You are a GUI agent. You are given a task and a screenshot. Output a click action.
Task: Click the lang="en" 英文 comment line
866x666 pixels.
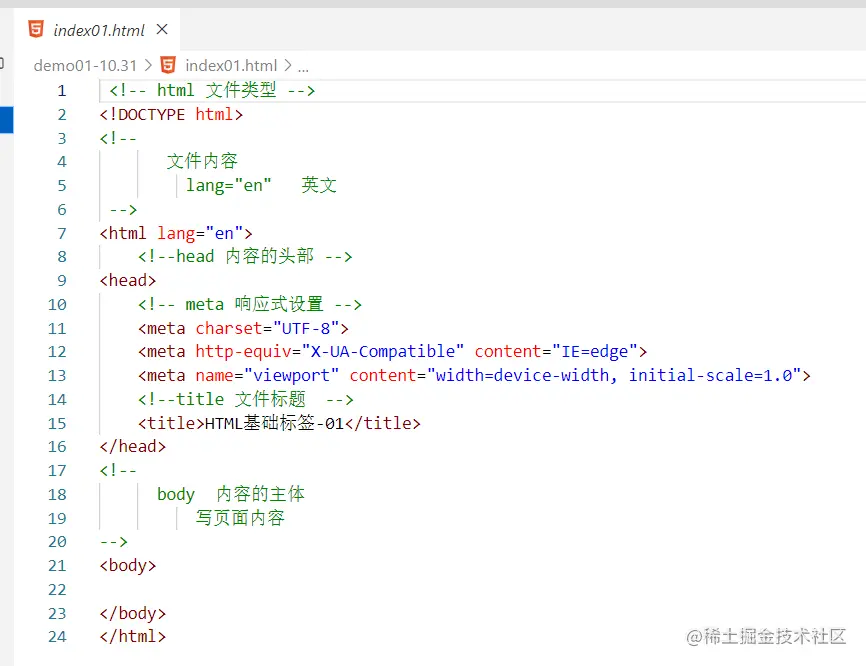click(x=261, y=186)
